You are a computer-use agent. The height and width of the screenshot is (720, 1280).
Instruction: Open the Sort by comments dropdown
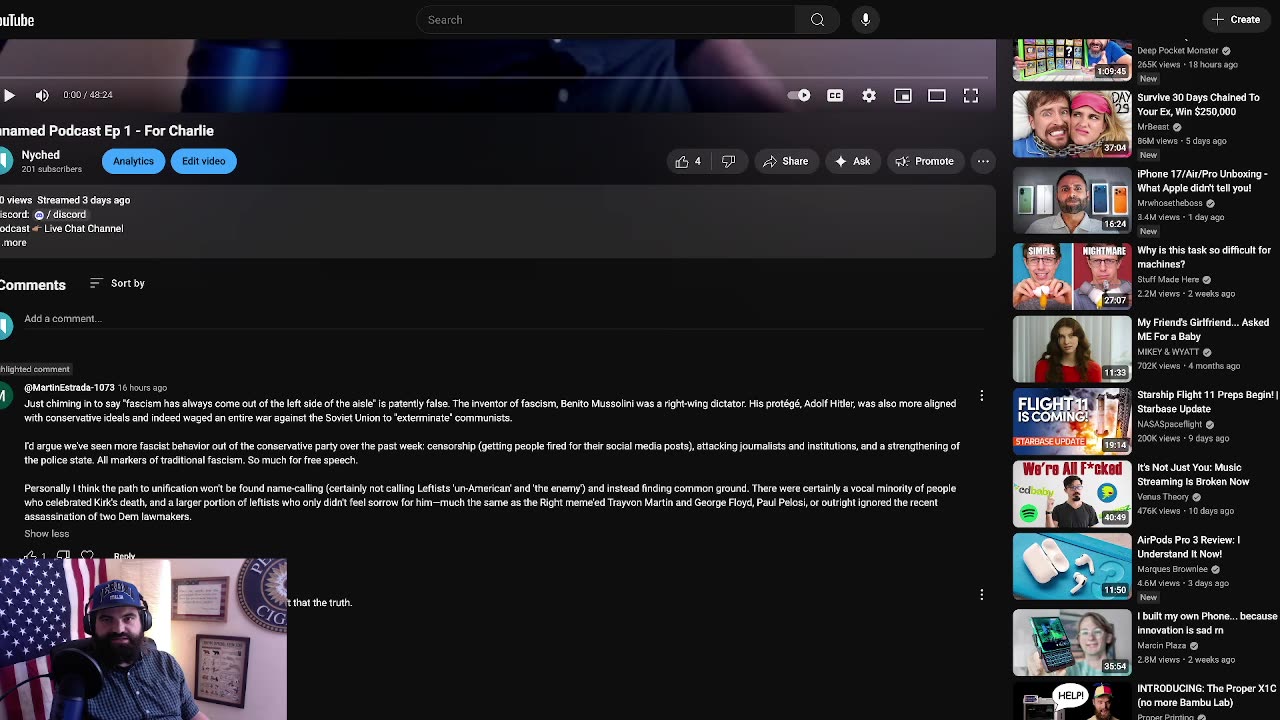(117, 284)
